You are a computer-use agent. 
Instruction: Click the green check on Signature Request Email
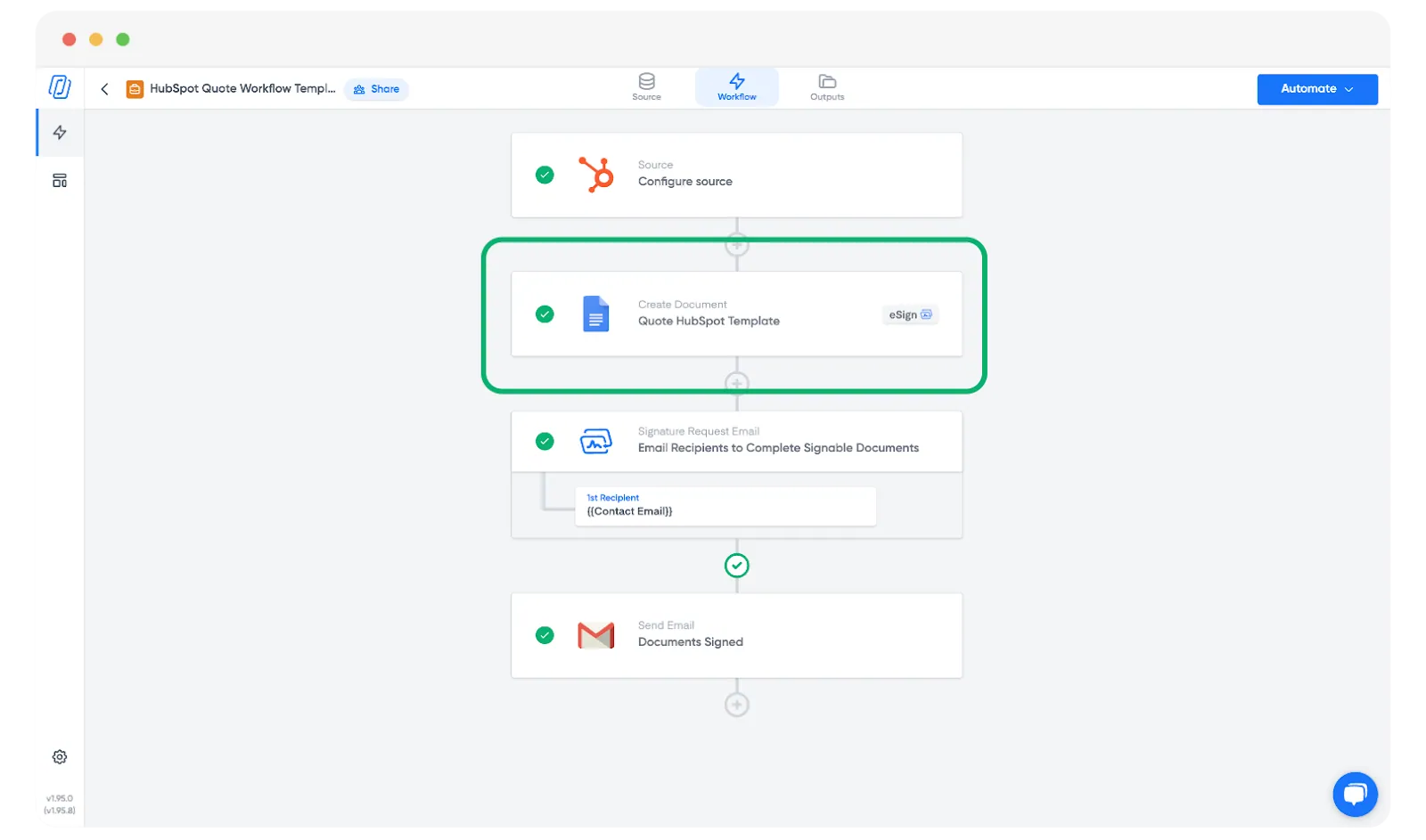[x=545, y=441]
